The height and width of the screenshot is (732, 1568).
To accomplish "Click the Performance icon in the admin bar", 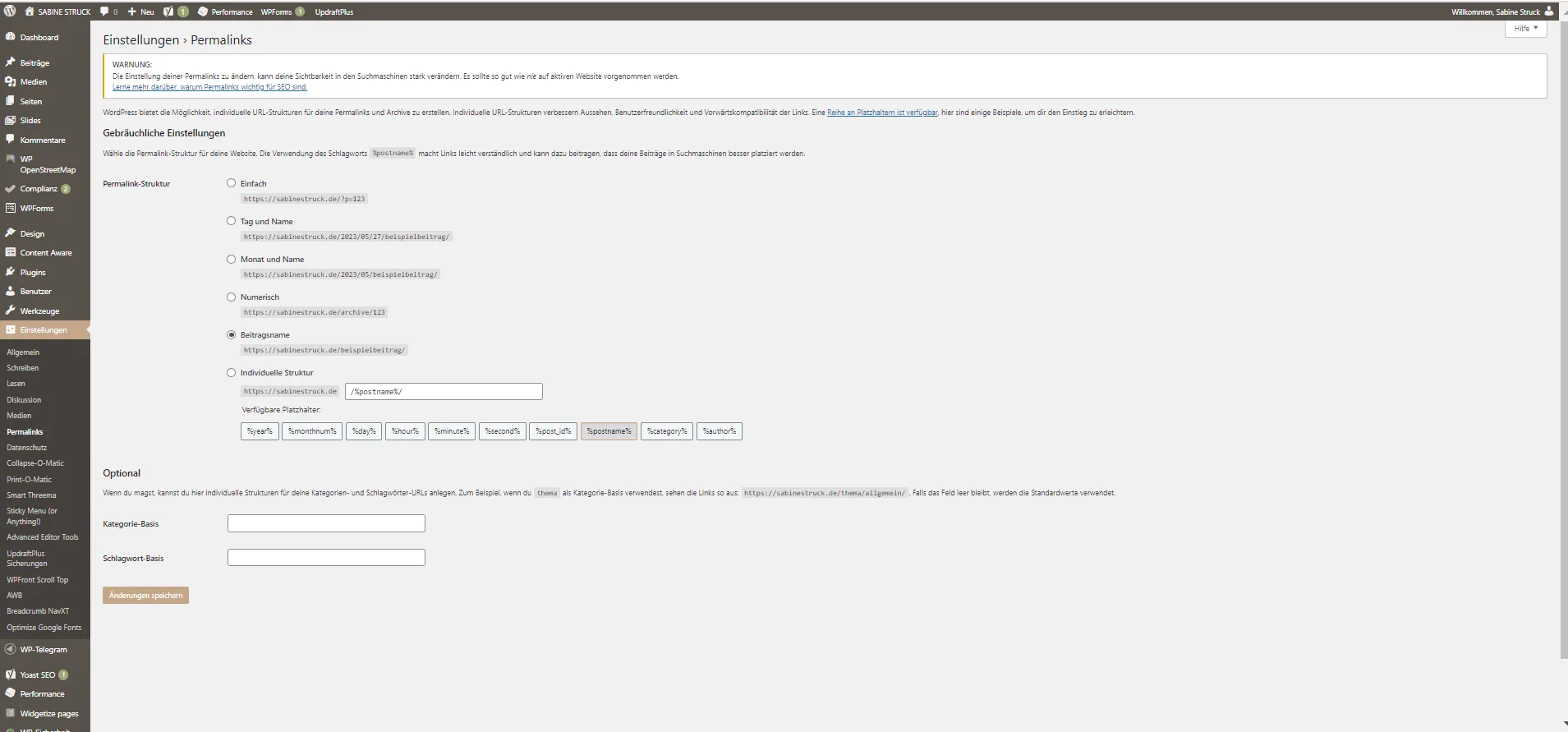I will point(203,12).
